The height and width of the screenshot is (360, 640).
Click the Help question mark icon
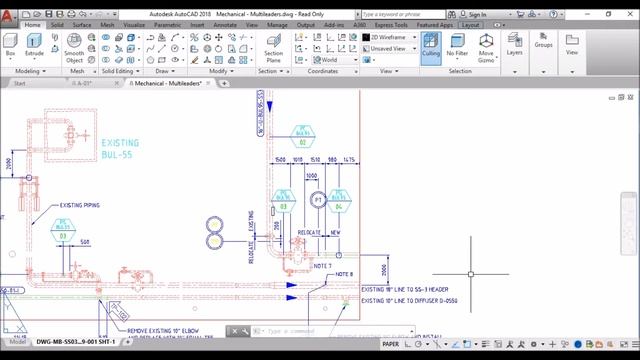click(x=553, y=14)
